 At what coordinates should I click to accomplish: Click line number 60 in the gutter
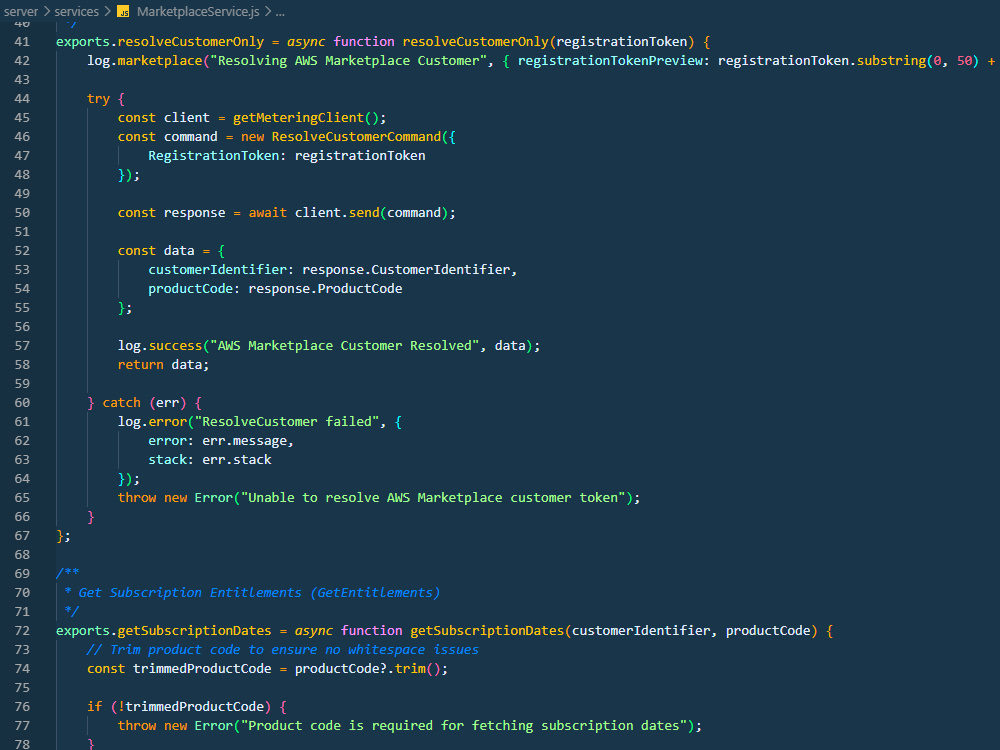[22, 402]
